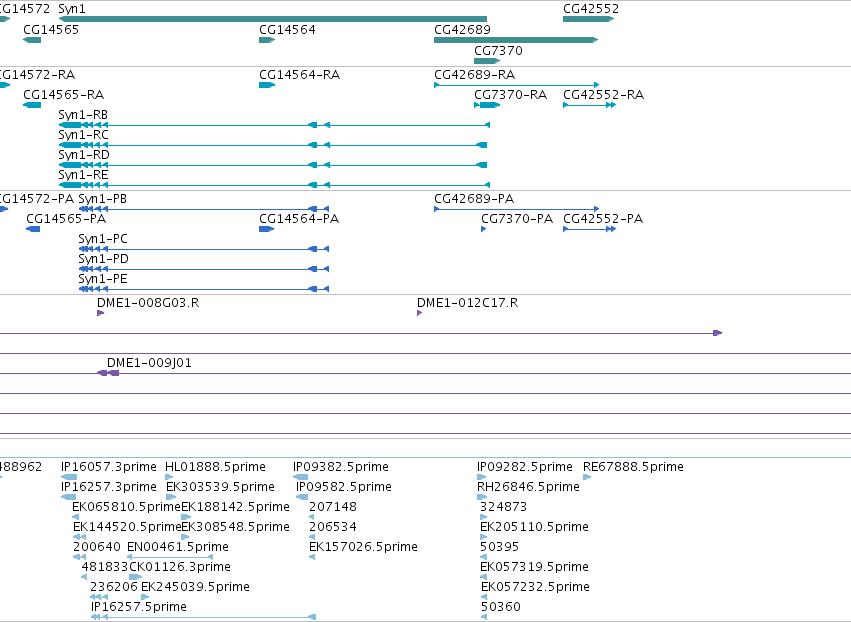This screenshot has height=622, width=851.
Task: Select the 481833 EST label
Action: coord(105,568)
